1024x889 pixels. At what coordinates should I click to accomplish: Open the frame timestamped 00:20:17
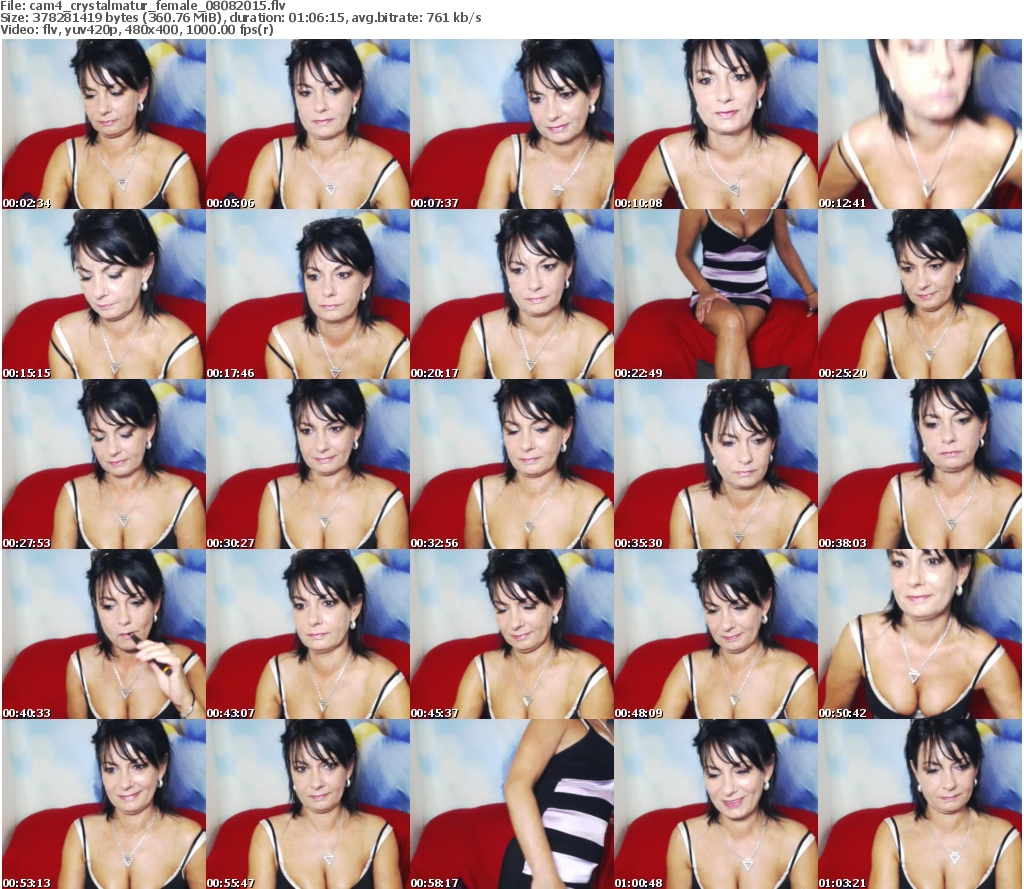(512, 294)
